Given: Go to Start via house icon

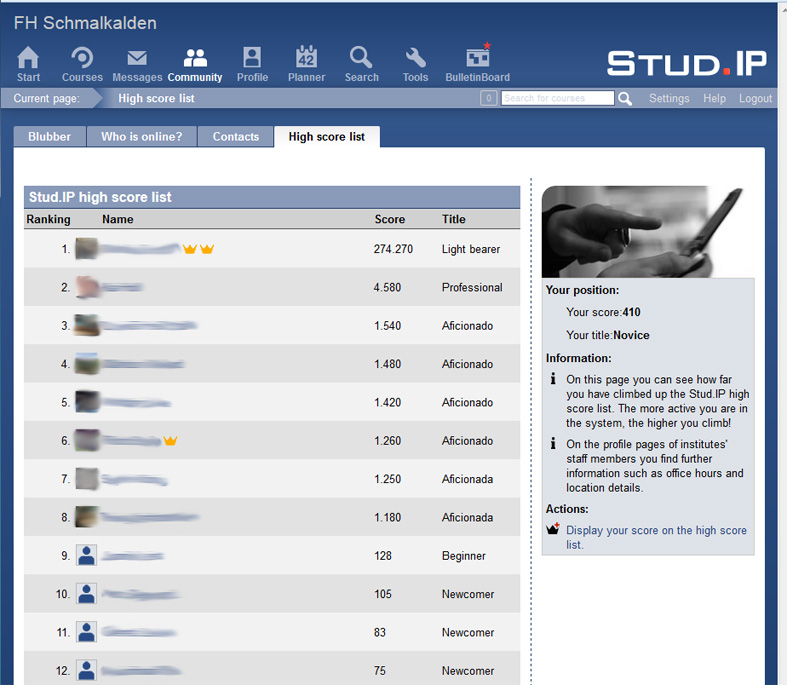Looking at the screenshot, I should coord(28,57).
